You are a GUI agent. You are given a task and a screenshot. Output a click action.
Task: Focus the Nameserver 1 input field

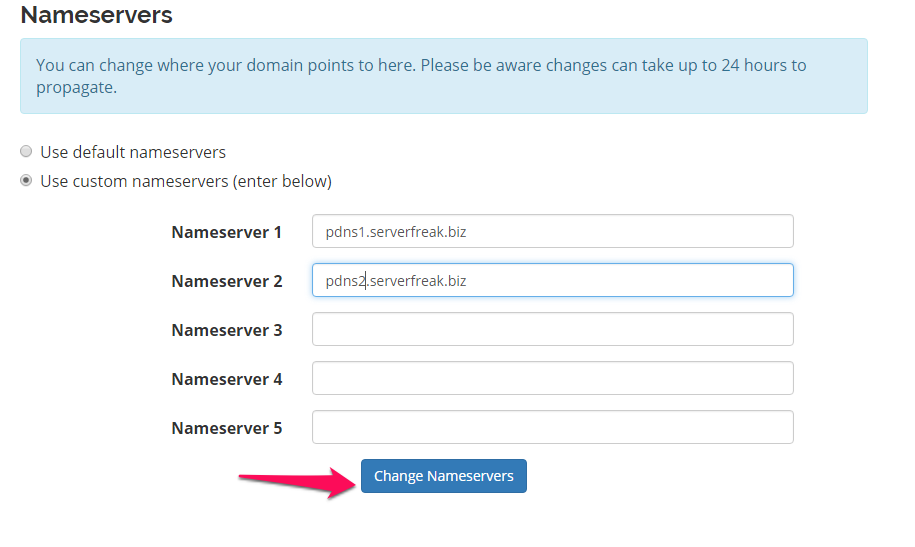tap(553, 231)
